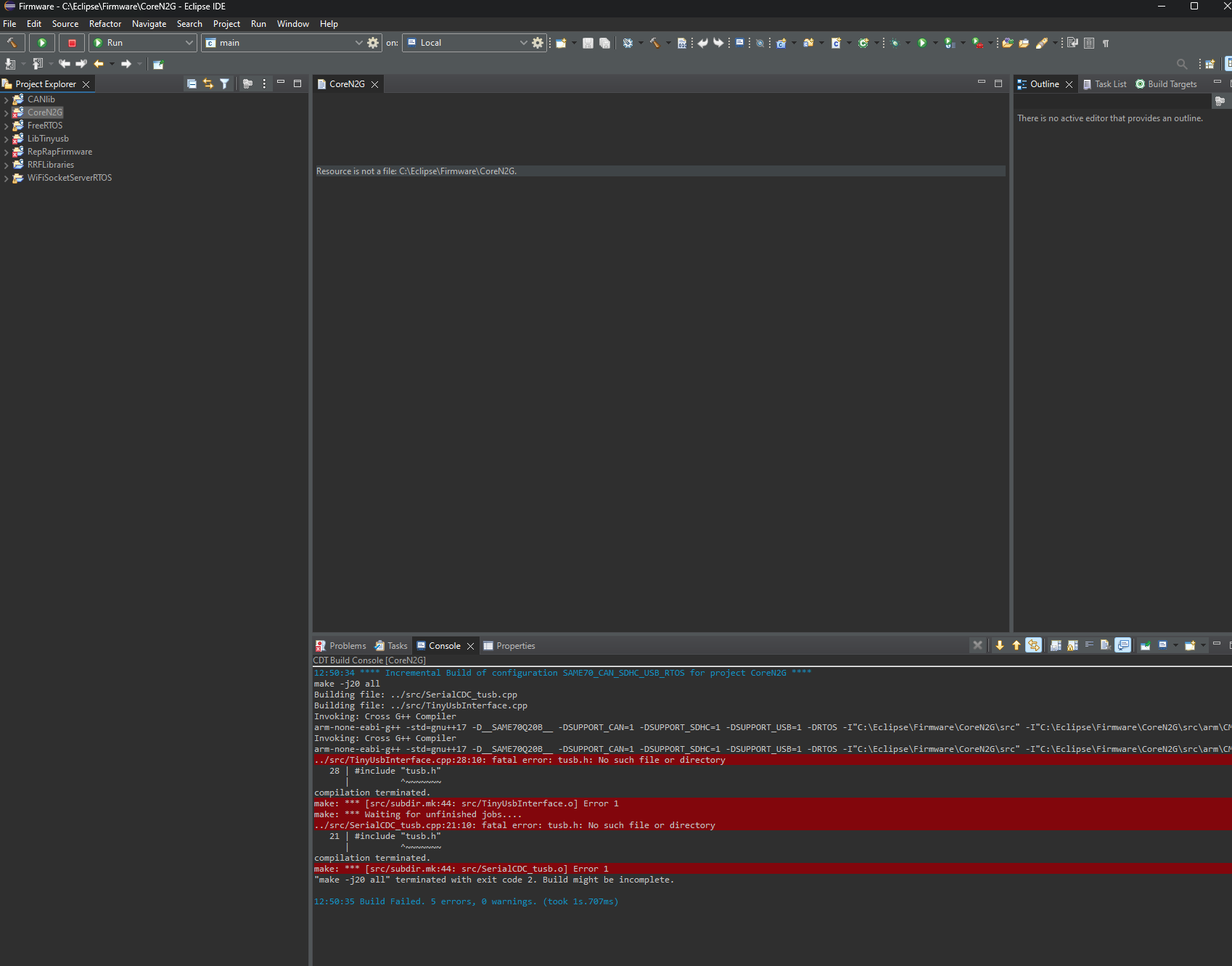Toggle console Word Wrap icon

pyautogui.click(x=1089, y=645)
